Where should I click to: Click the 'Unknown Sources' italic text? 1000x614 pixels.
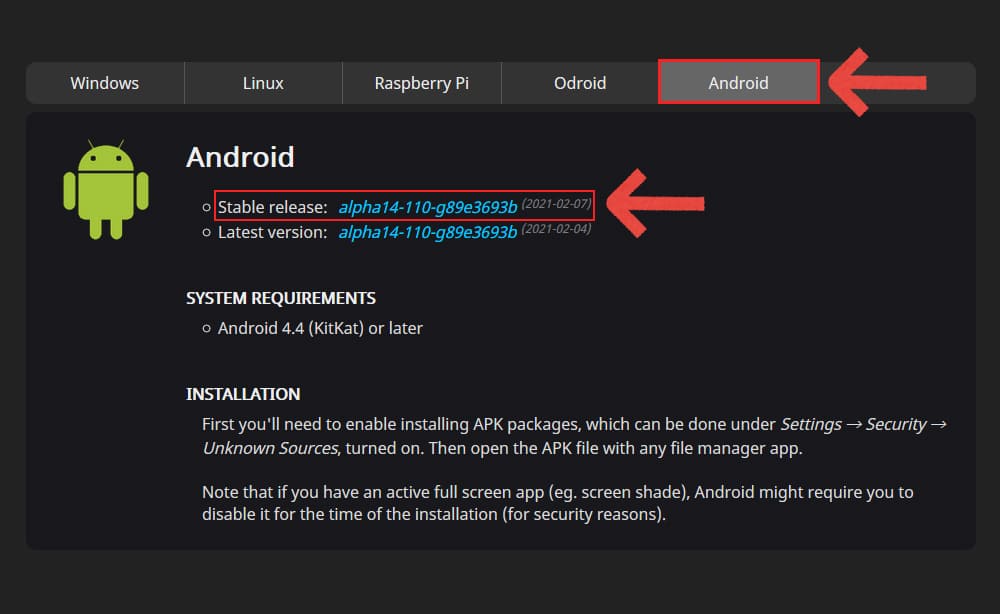point(270,448)
